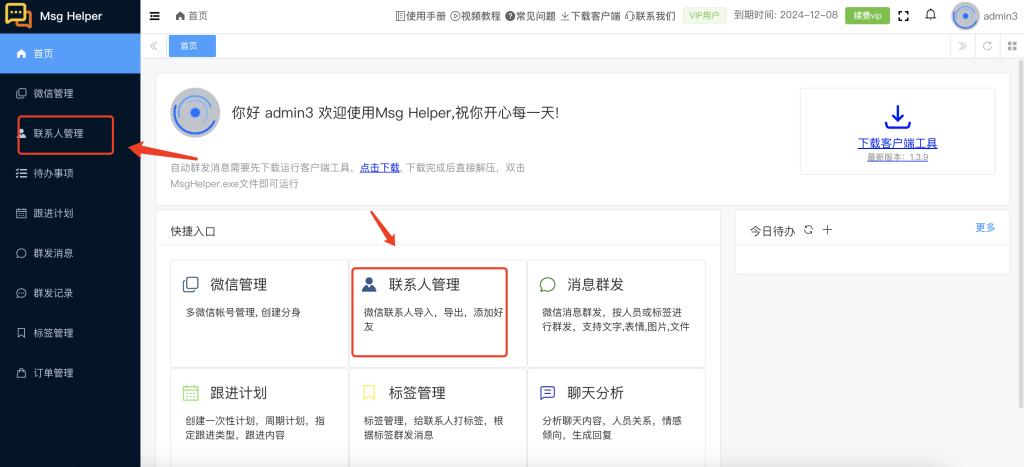This screenshot has width=1024, height=467.
Task: Add a new to-do with plus icon
Action: coord(827,230)
